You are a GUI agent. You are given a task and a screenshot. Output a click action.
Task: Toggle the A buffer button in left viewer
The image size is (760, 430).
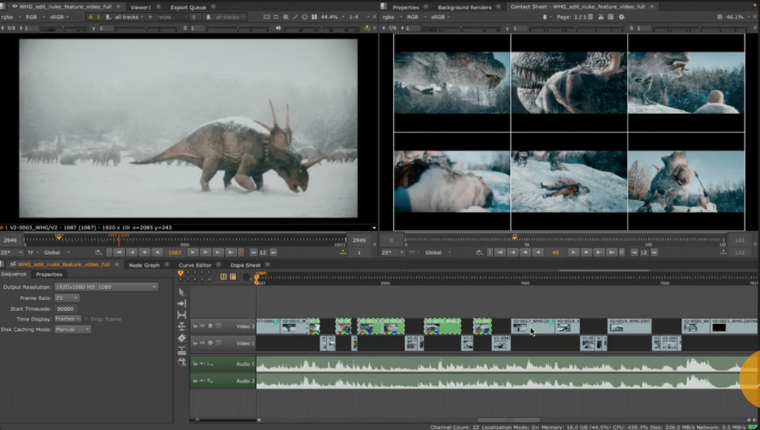91,17
